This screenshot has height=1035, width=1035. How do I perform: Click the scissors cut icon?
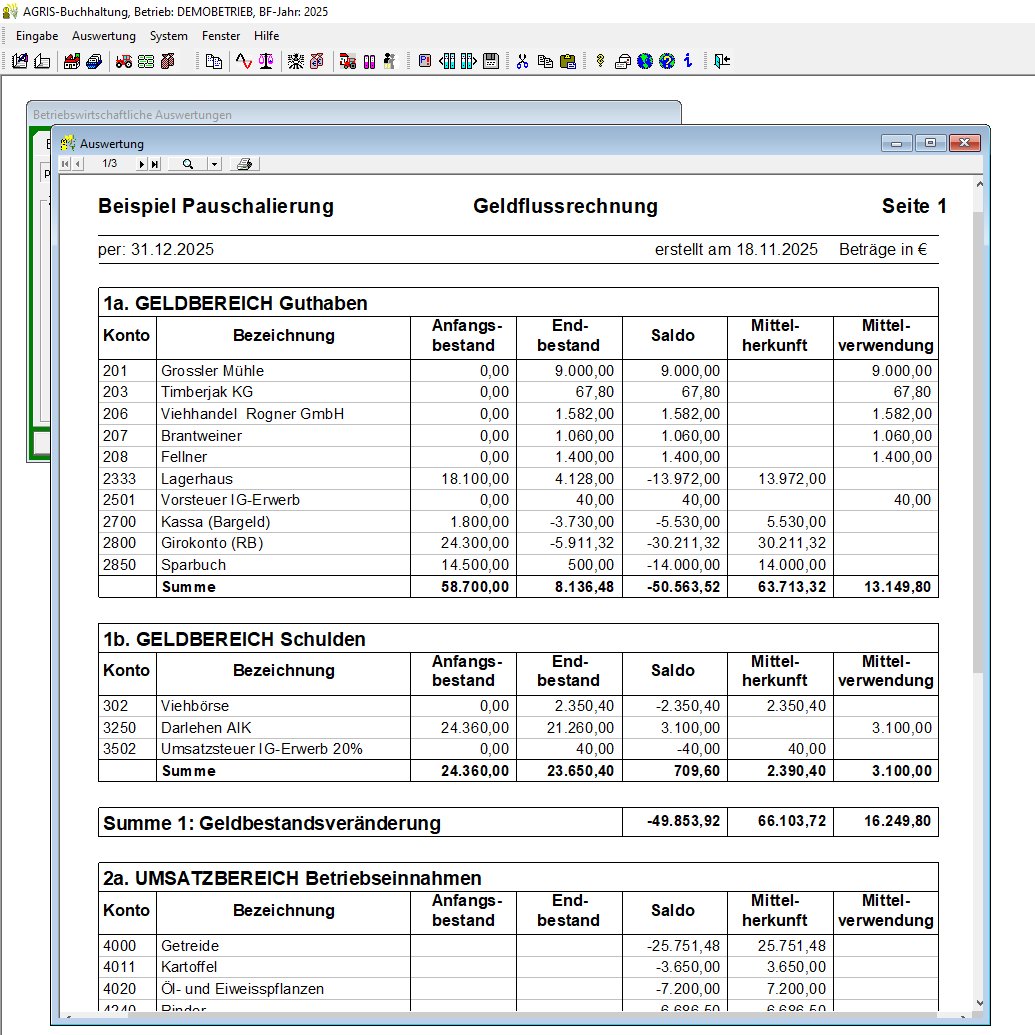coord(522,61)
